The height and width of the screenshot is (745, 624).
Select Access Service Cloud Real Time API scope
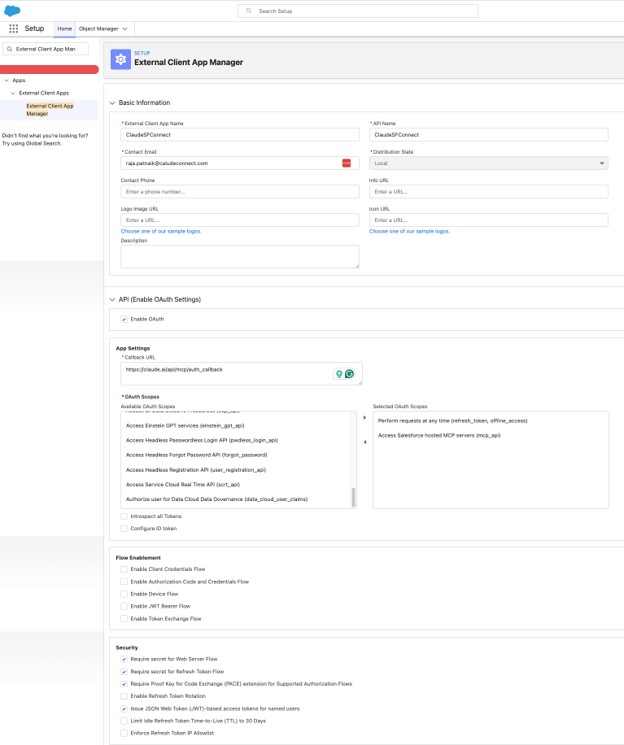tap(183, 485)
